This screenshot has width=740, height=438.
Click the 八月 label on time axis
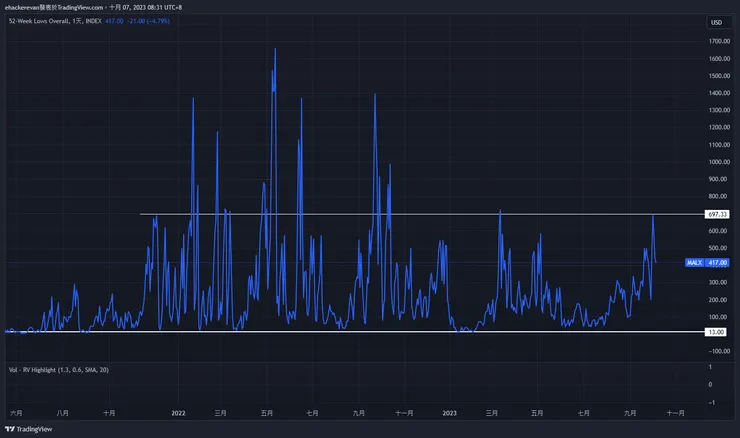[62, 413]
